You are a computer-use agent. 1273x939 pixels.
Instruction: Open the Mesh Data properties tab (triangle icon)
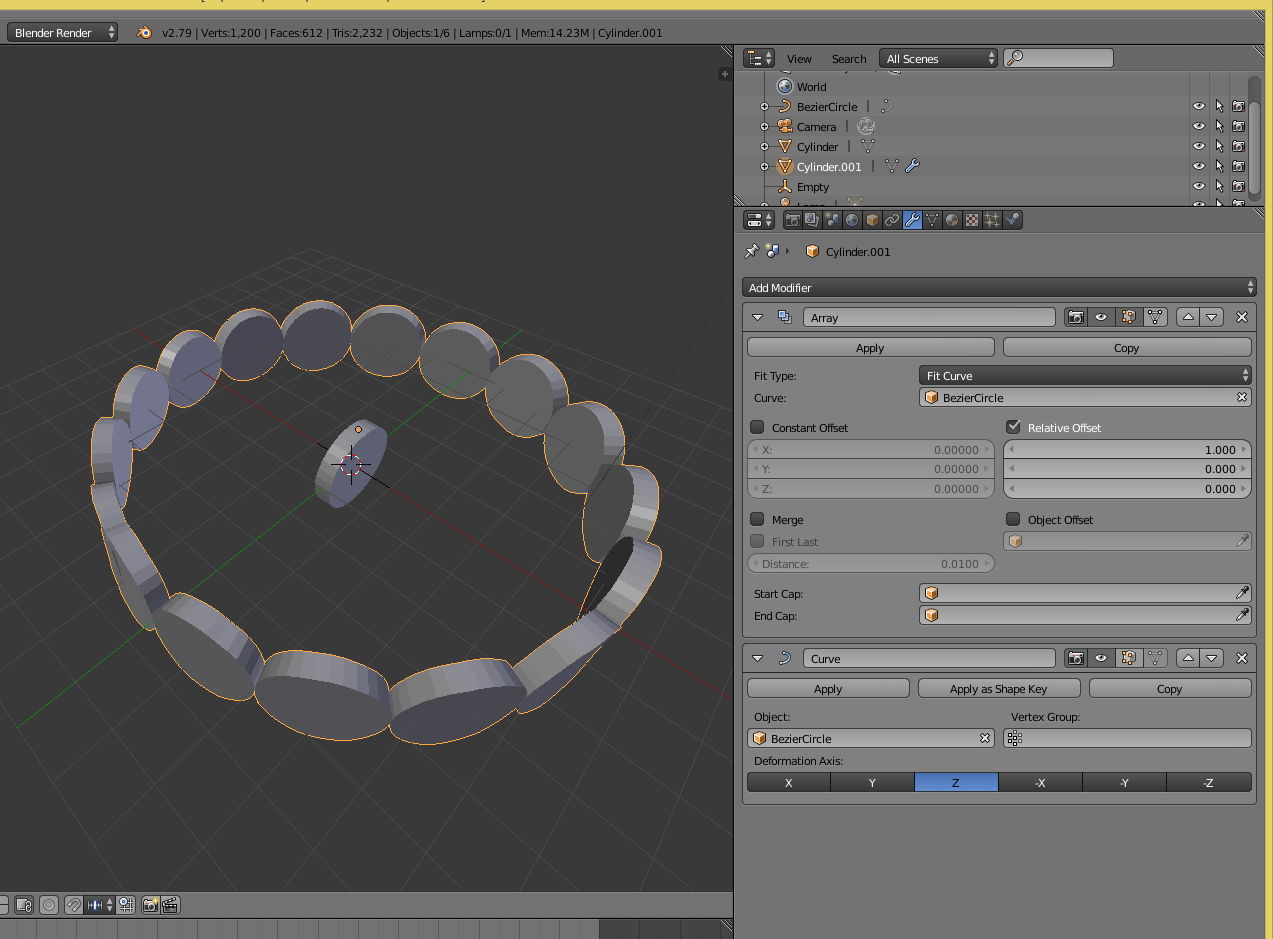click(932, 220)
